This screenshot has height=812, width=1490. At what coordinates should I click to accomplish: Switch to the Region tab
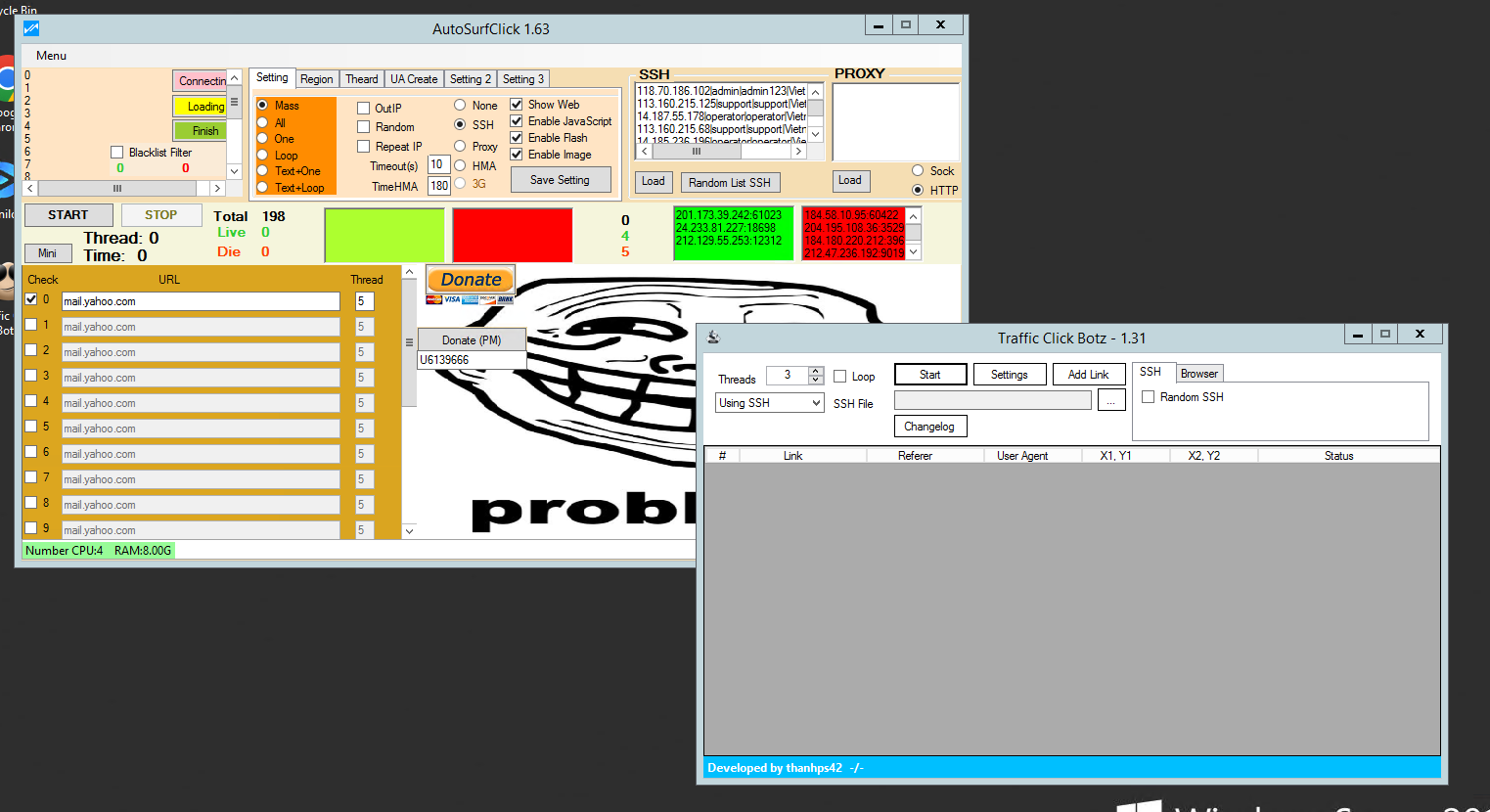(x=316, y=79)
